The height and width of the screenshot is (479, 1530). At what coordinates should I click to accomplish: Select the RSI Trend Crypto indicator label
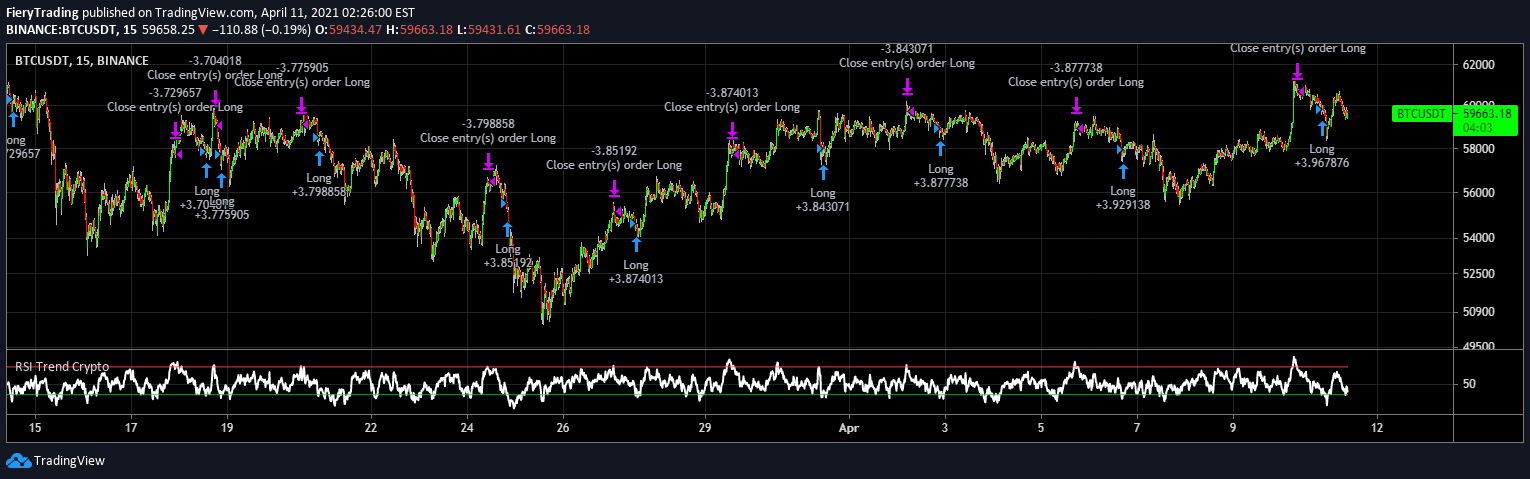(x=62, y=367)
